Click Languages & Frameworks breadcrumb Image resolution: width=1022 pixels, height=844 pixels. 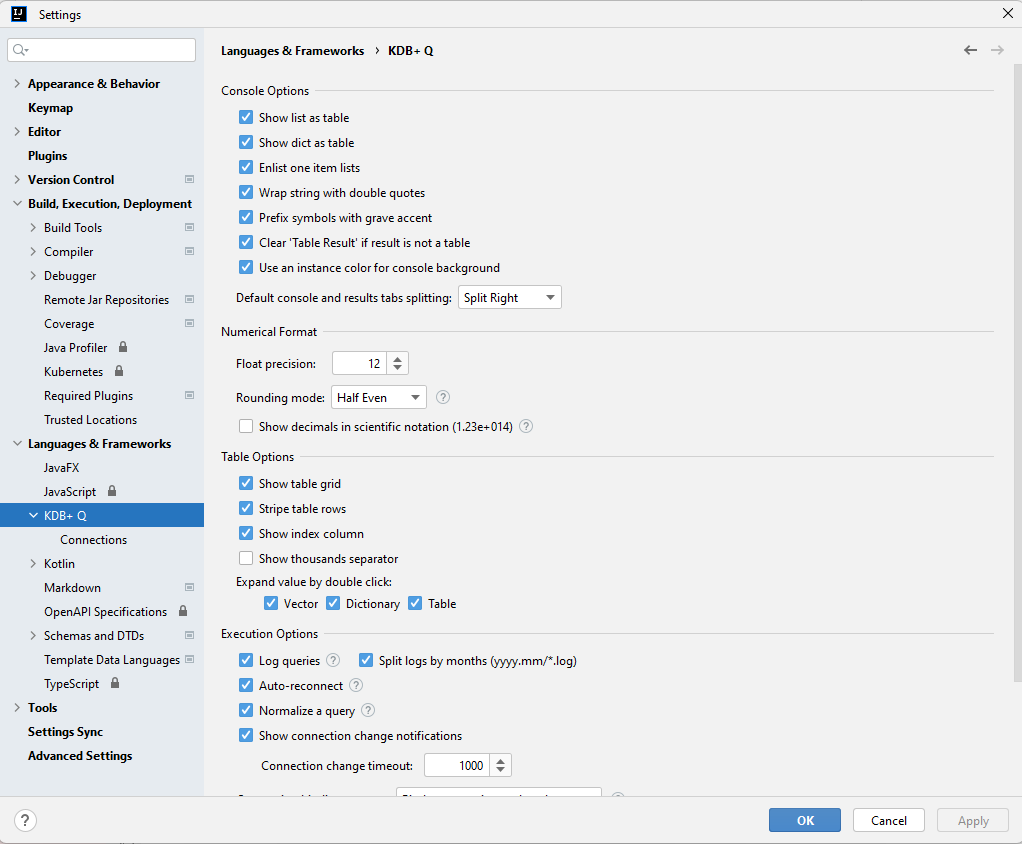pos(293,50)
